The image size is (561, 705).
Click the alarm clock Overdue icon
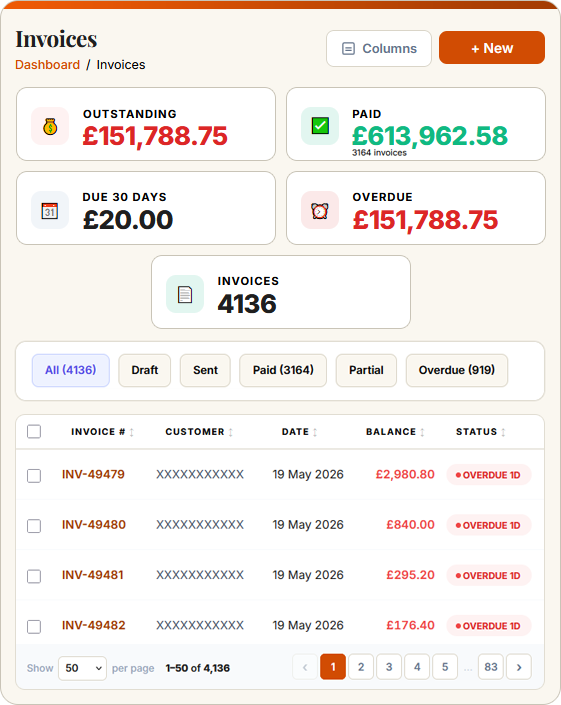tap(320, 210)
